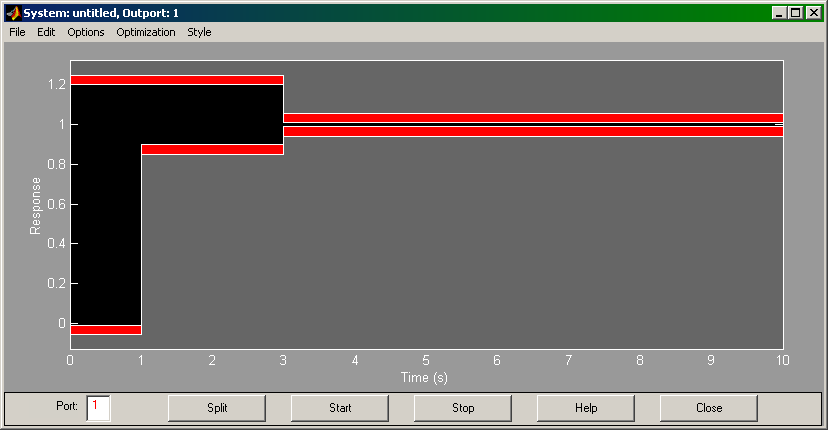Click the Stop button
828x430 pixels.
click(x=463, y=408)
